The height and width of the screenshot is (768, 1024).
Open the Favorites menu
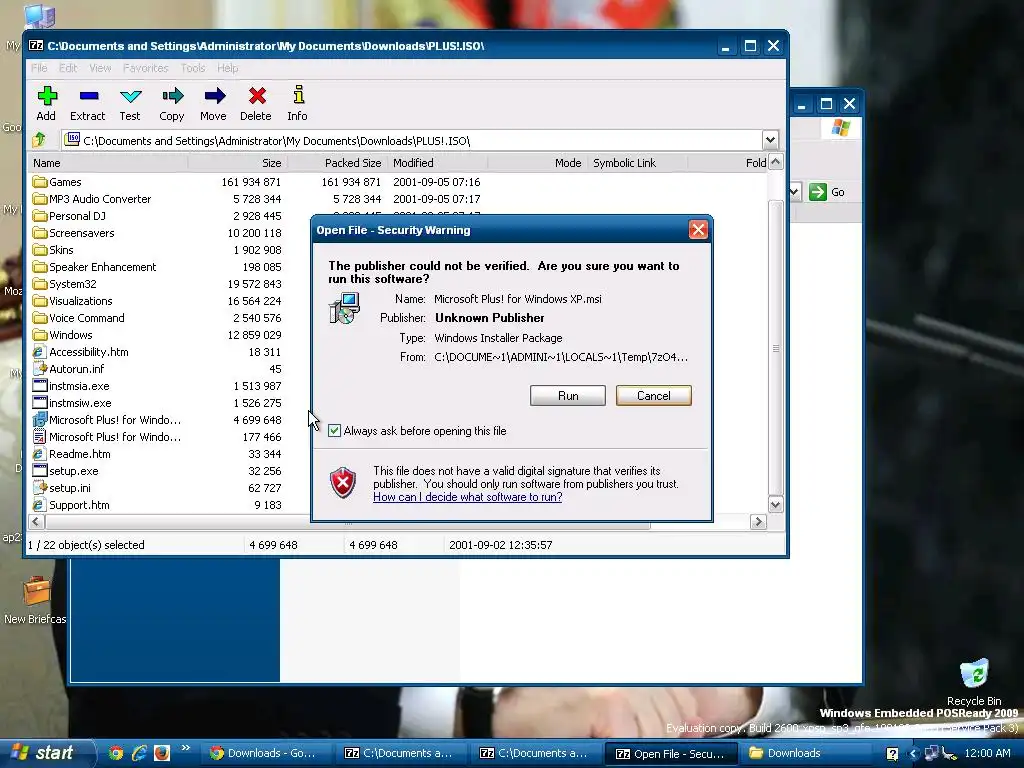point(146,68)
